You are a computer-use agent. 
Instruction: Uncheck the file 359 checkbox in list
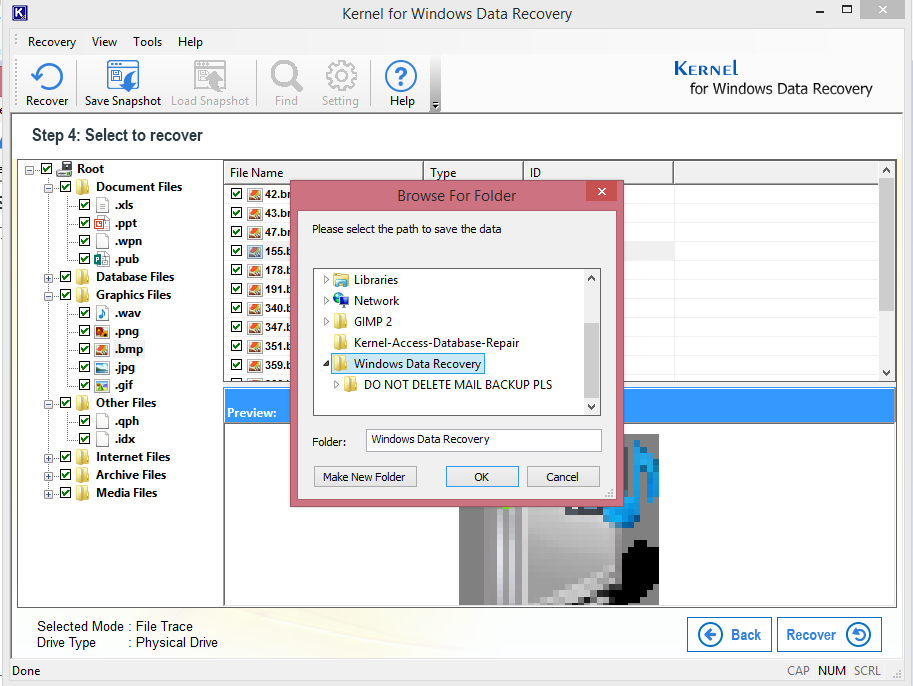[236, 365]
